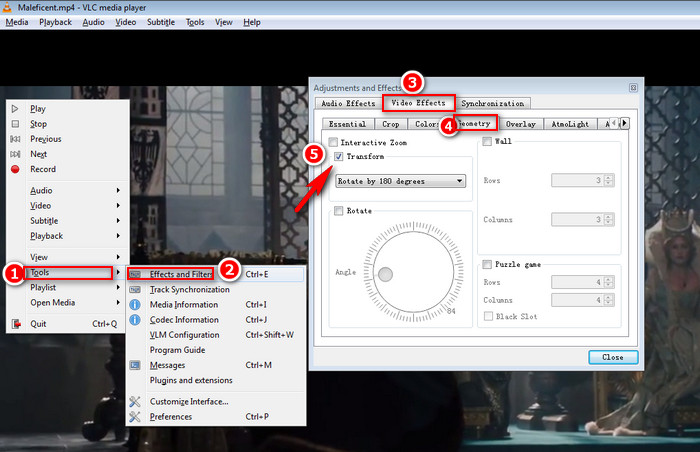Click the Stop icon in context menu
700x452 pixels.
point(15,124)
